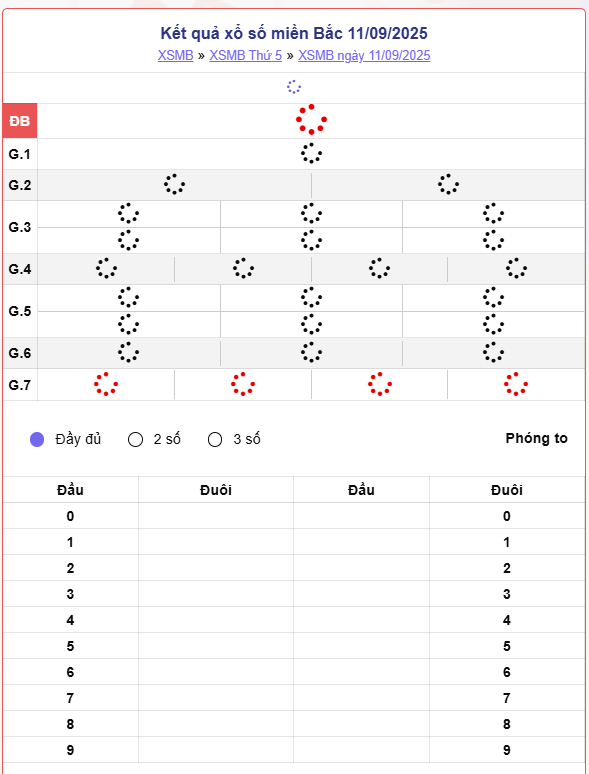
Task: Open the XSMB ngày 11/09/2025 link
Action: [364, 56]
